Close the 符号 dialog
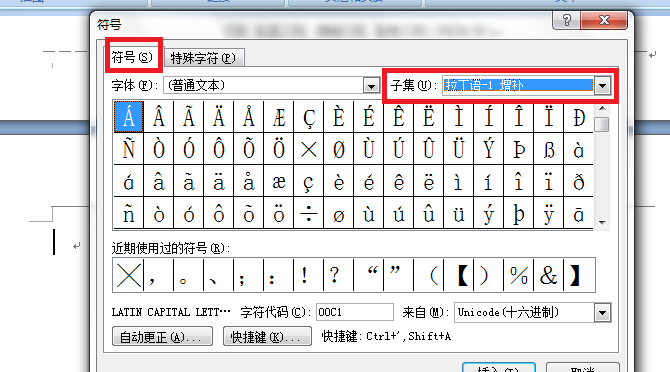The height and width of the screenshot is (372, 670). (604, 20)
